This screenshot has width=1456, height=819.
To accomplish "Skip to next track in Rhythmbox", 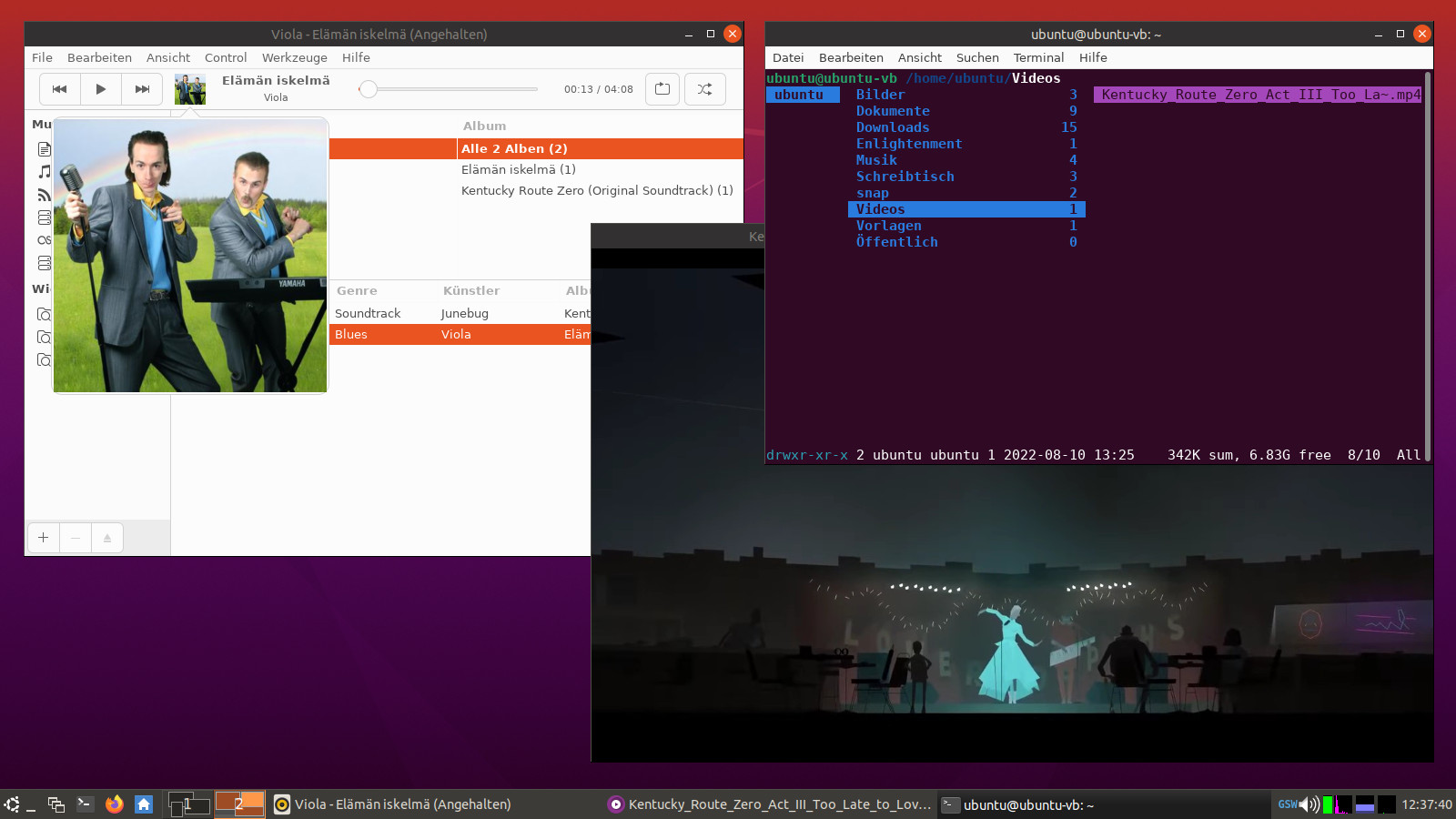I will [x=142, y=89].
